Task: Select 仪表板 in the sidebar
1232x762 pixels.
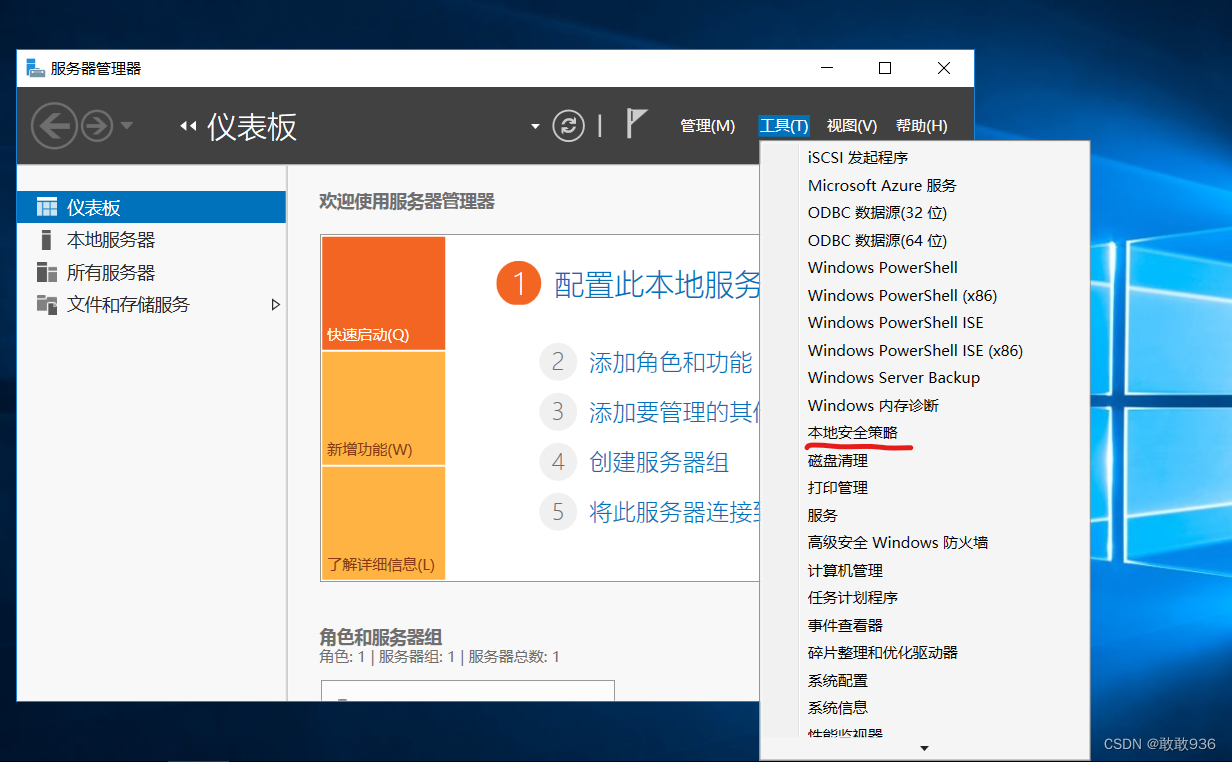Action: (152, 207)
